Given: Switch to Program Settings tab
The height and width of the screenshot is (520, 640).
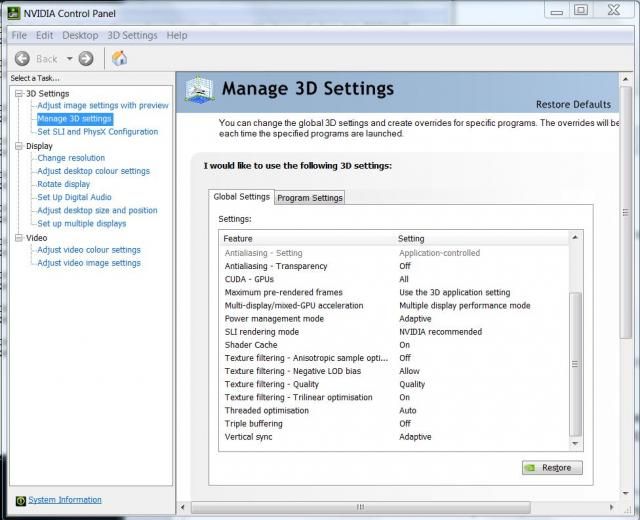Looking at the screenshot, I should pyautogui.click(x=310, y=198).
